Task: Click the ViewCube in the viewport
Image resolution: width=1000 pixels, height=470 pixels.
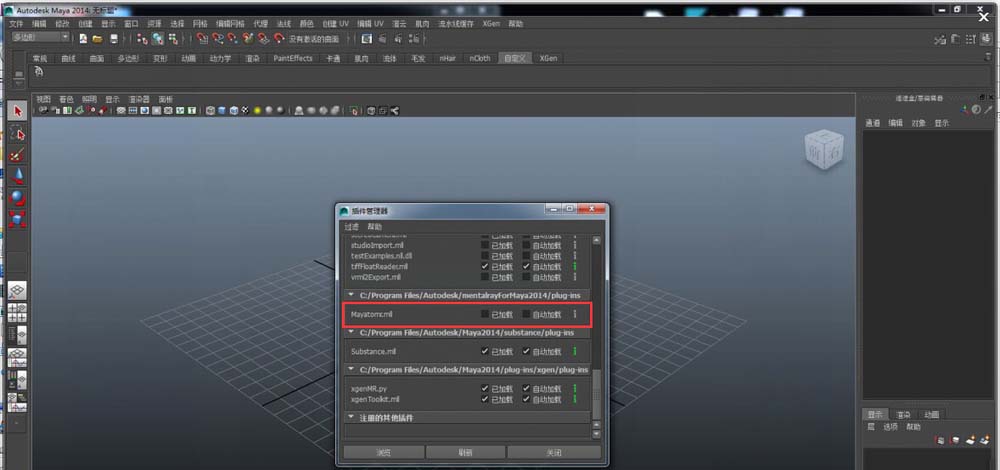Action: pyautogui.click(x=823, y=150)
